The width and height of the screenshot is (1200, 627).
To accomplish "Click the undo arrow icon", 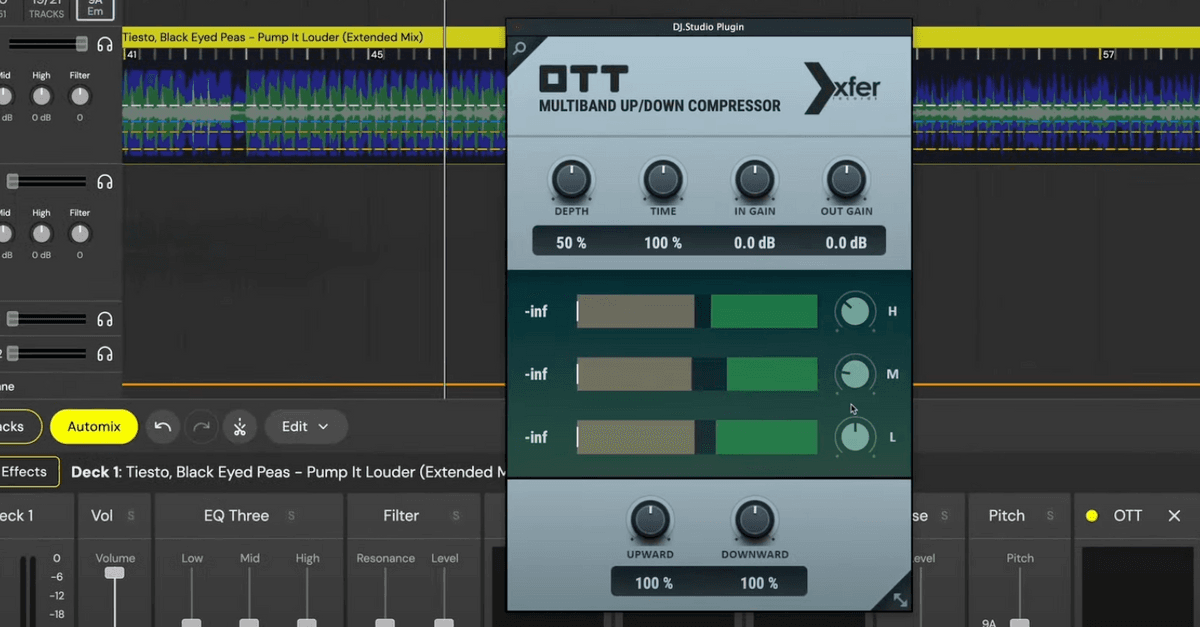I will point(162,426).
